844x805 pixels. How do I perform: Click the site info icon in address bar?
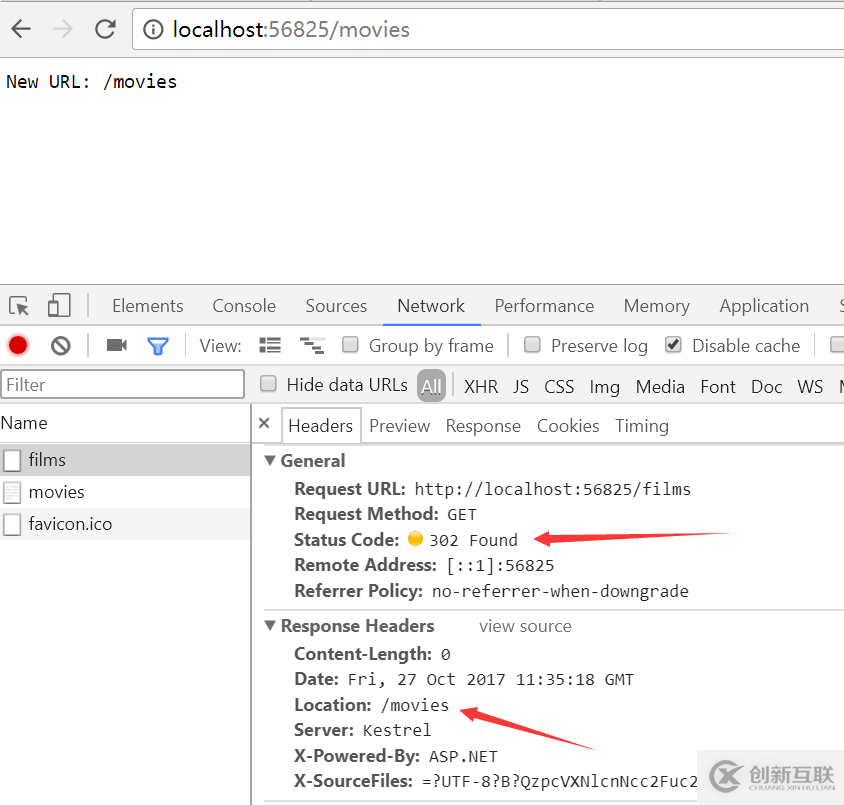click(x=153, y=30)
